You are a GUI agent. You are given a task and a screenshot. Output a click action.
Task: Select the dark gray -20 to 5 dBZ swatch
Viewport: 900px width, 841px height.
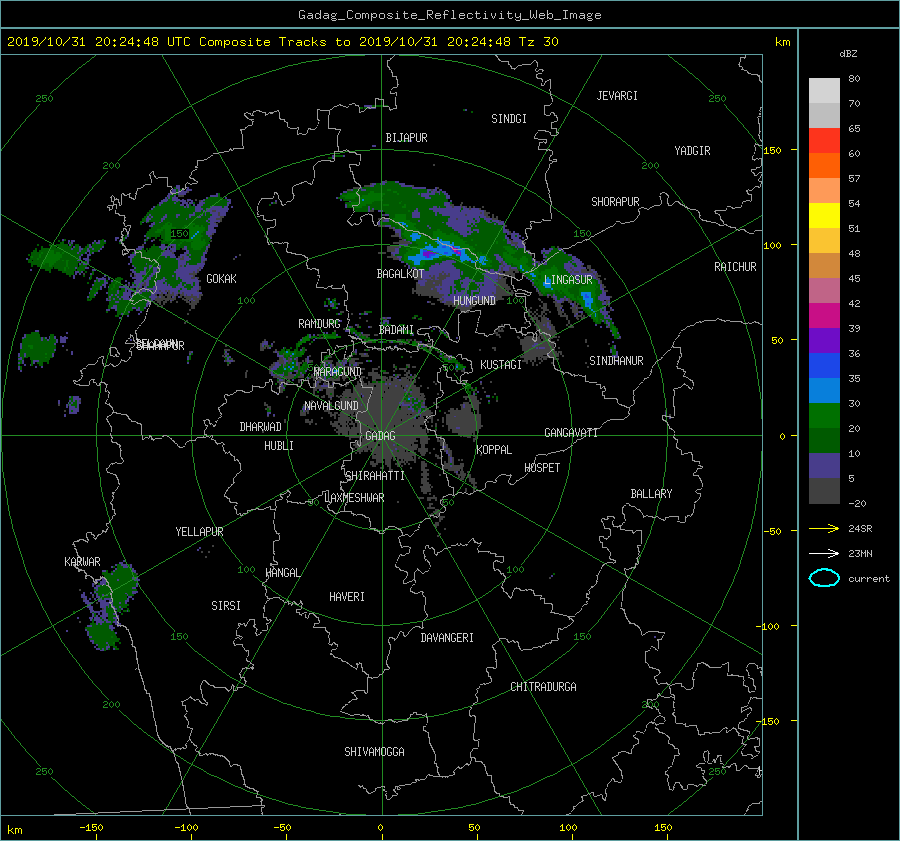824,491
